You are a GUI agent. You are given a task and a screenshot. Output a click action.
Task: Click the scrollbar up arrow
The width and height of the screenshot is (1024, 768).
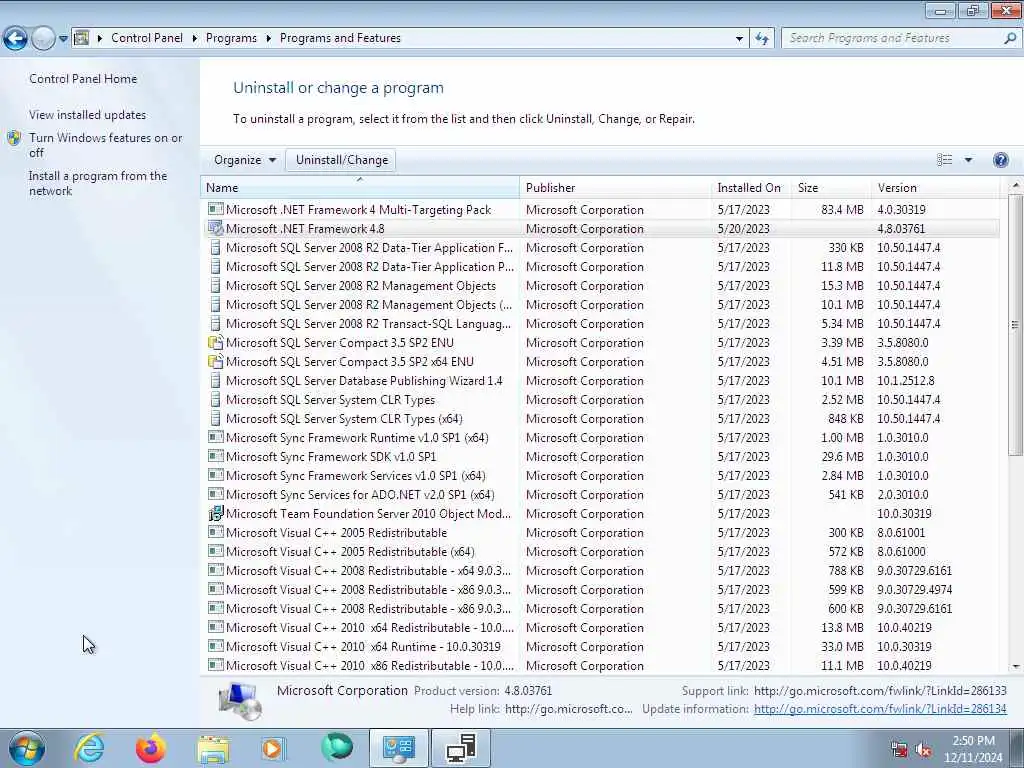coord(1015,185)
